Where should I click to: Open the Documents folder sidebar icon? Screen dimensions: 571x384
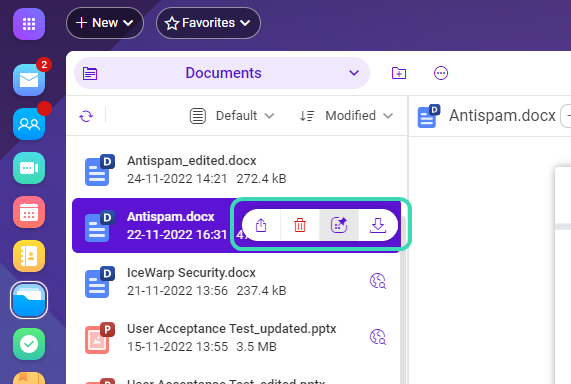(x=29, y=300)
